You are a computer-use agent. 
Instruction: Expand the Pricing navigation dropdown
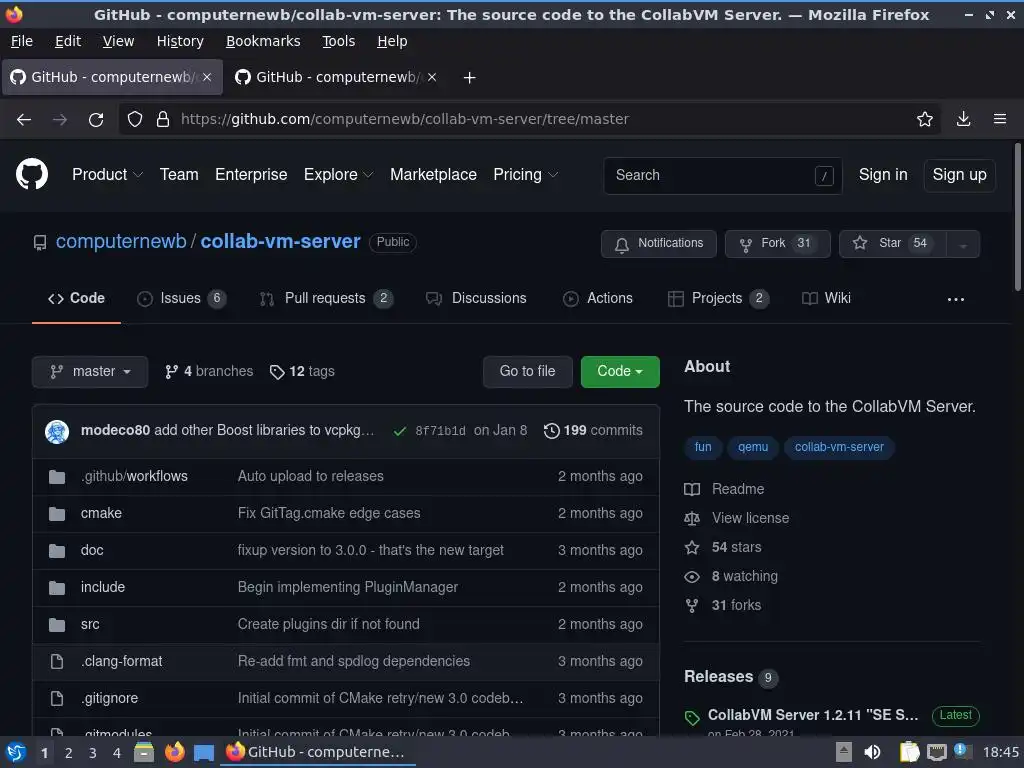coord(526,174)
